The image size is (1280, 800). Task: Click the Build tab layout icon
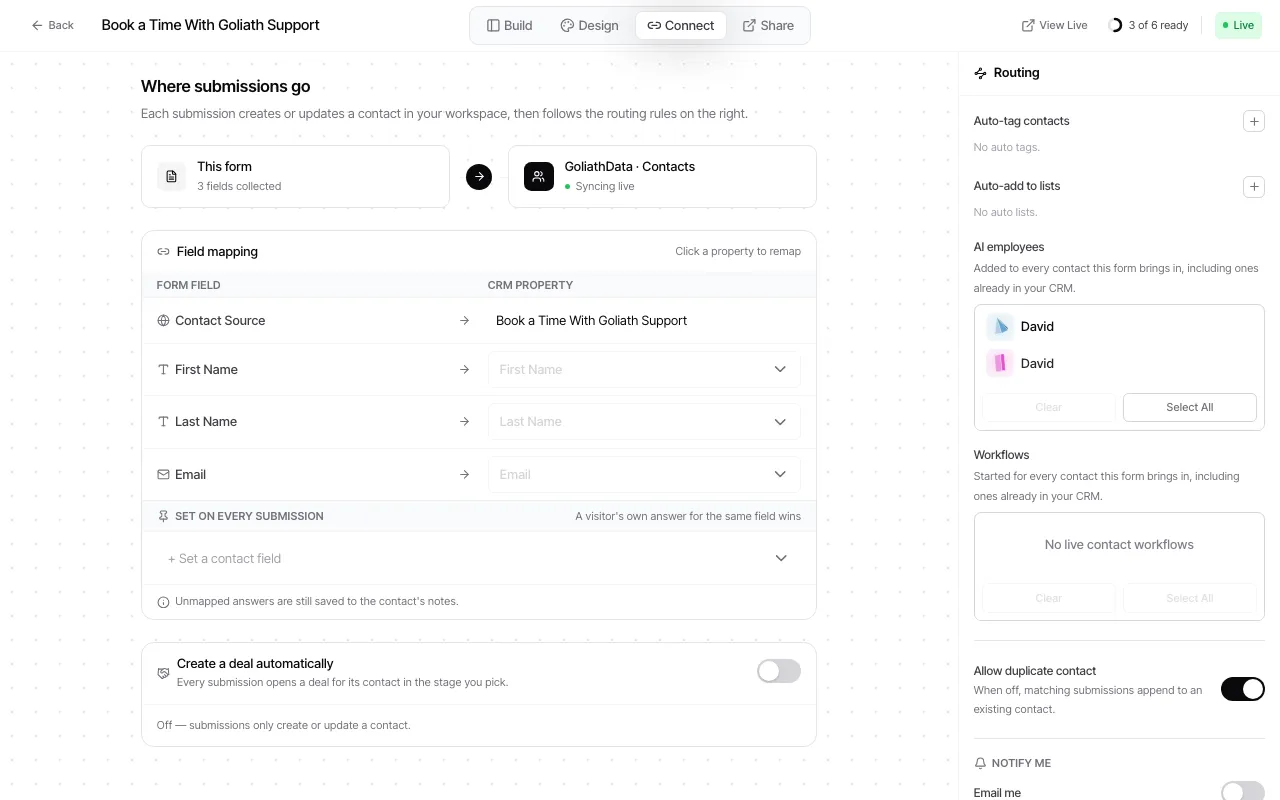tap(493, 26)
